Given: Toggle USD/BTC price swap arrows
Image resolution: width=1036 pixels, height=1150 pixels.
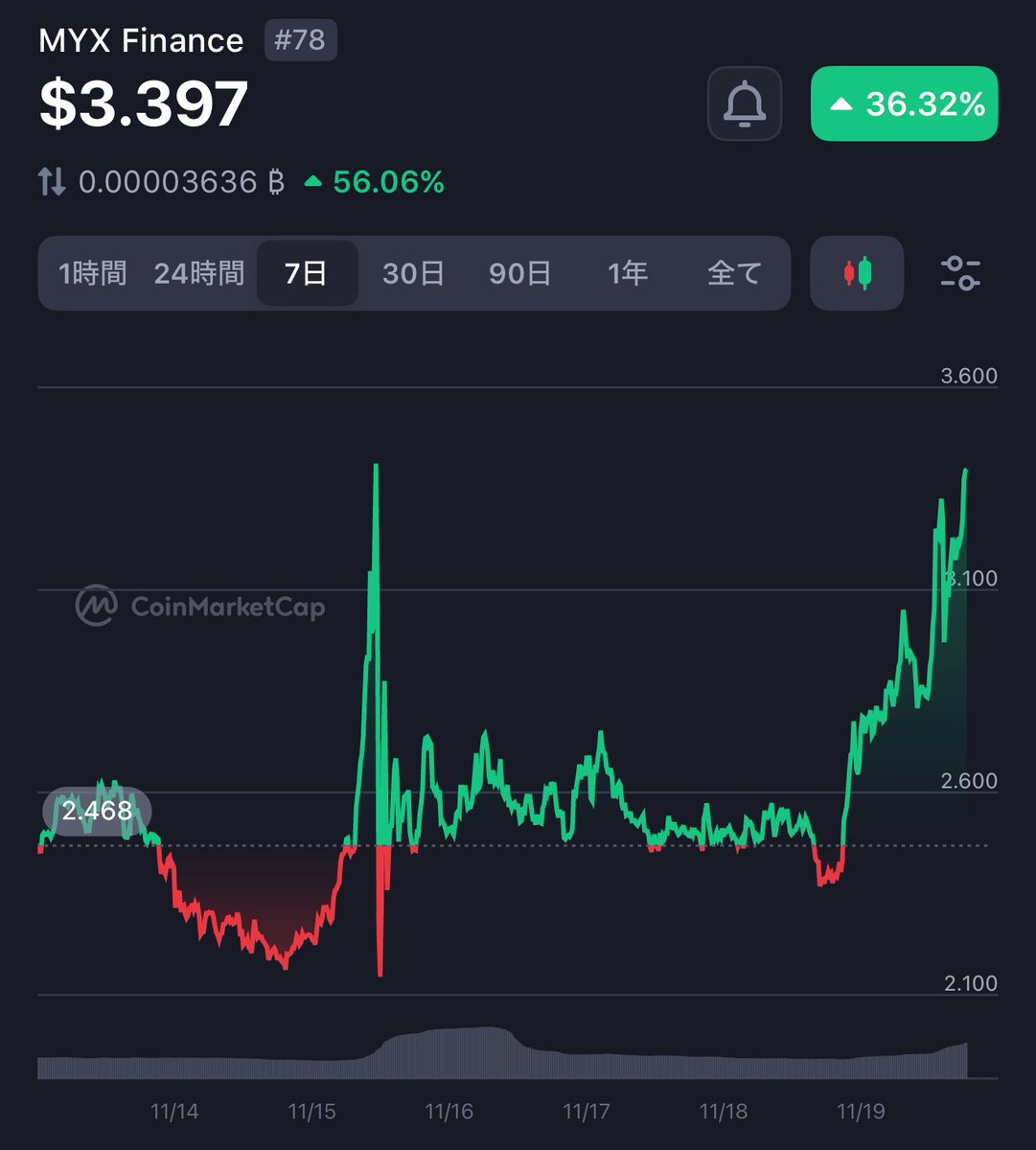Looking at the screenshot, I should click(x=52, y=182).
